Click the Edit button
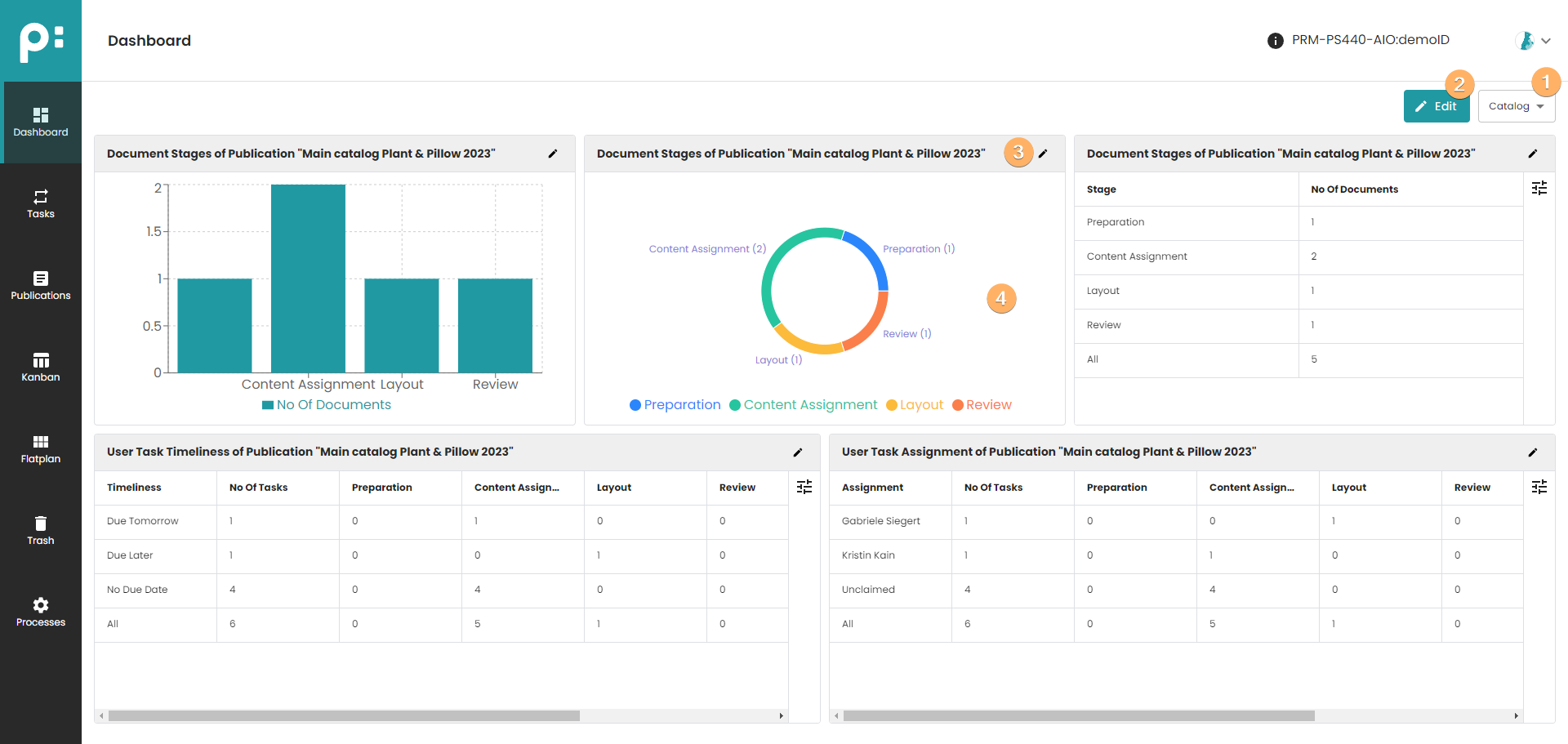The width and height of the screenshot is (1568, 744). [x=1437, y=105]
